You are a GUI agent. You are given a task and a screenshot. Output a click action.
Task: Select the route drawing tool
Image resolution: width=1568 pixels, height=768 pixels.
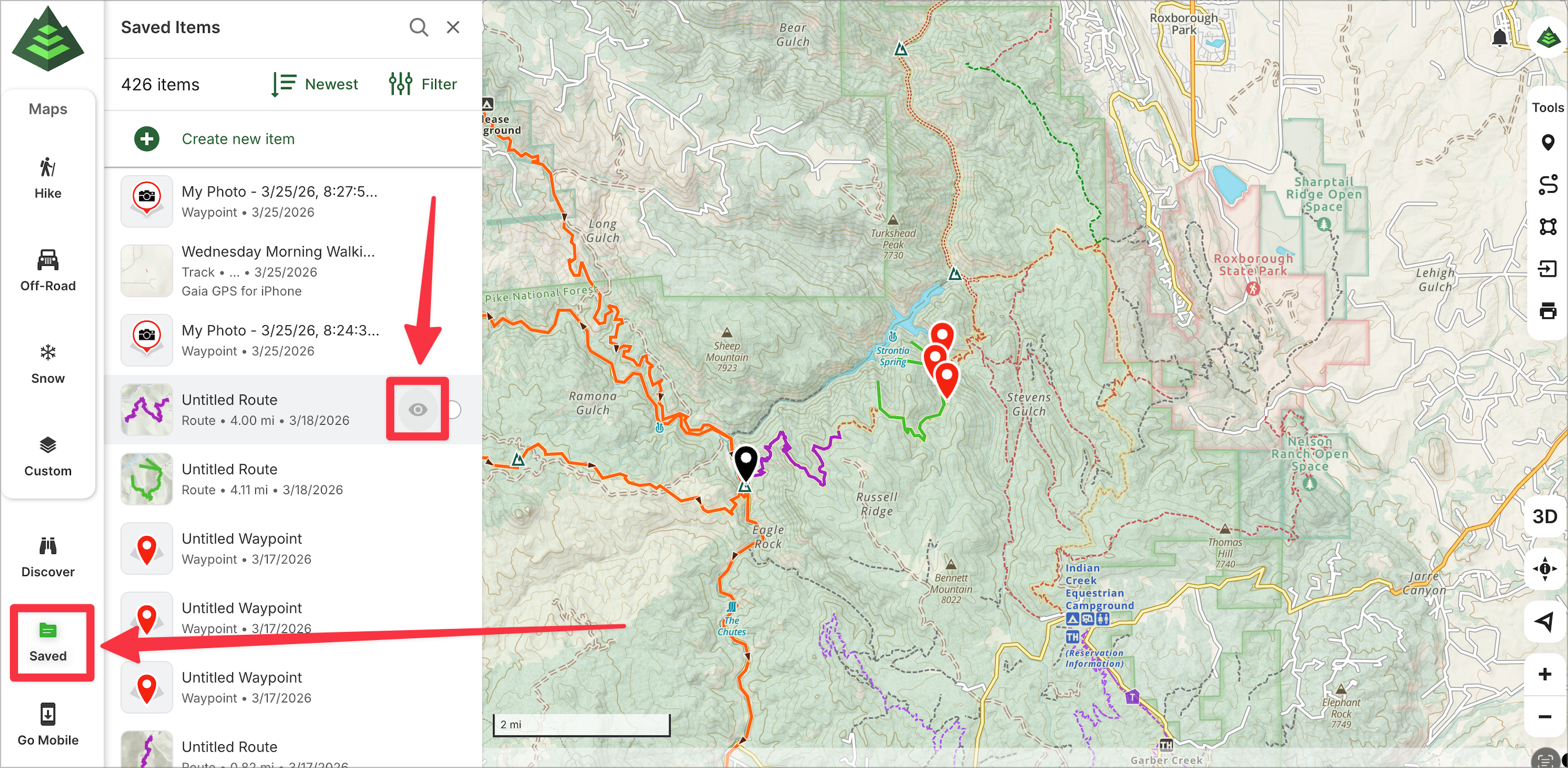point(1546,184)
